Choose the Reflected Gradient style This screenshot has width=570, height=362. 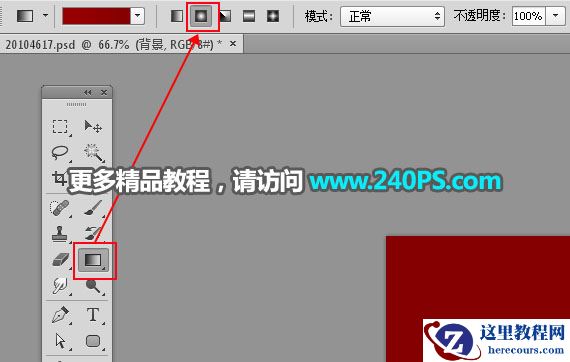pyautogui.click(x=249, y=16)
